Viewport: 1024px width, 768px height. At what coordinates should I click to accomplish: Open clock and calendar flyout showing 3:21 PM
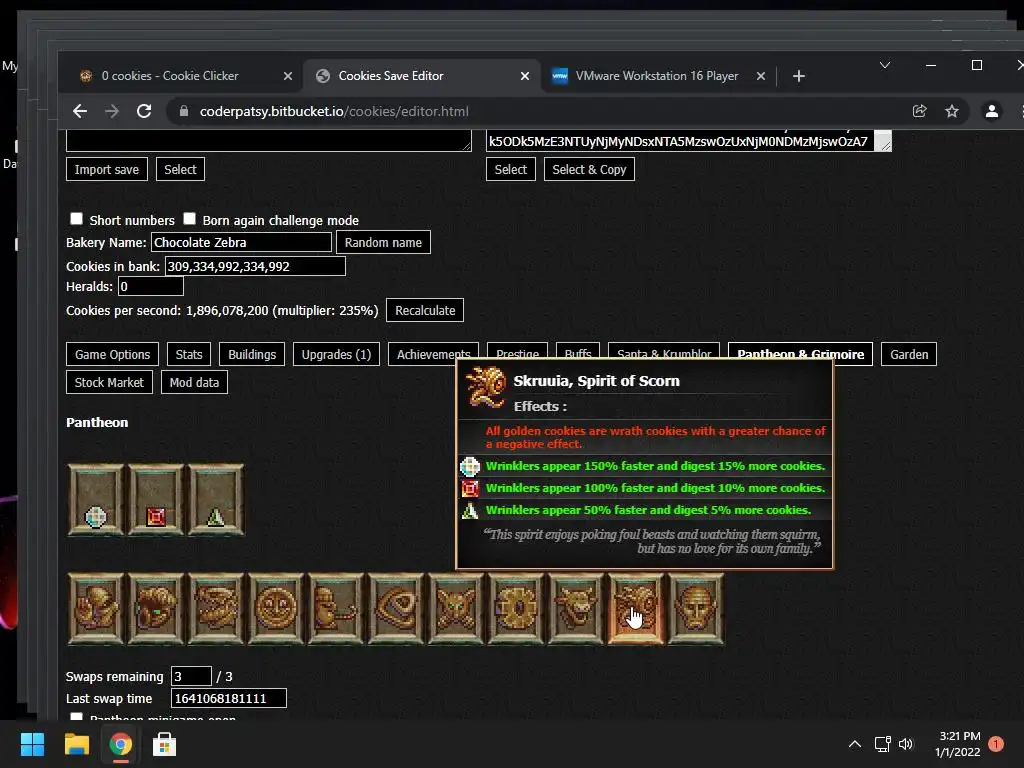957,744
